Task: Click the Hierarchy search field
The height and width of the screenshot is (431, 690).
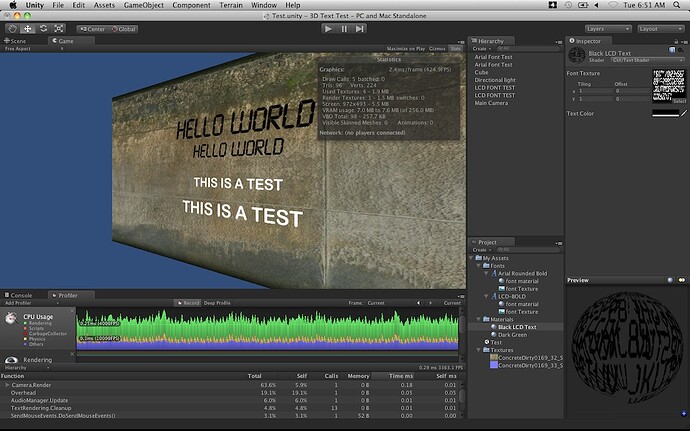Action: tap(528, 49)
